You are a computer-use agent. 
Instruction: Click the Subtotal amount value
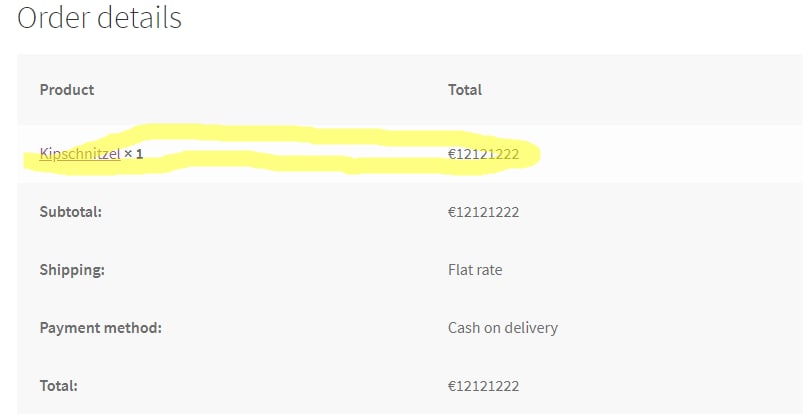pyautogui.click(x=483, y=212)
